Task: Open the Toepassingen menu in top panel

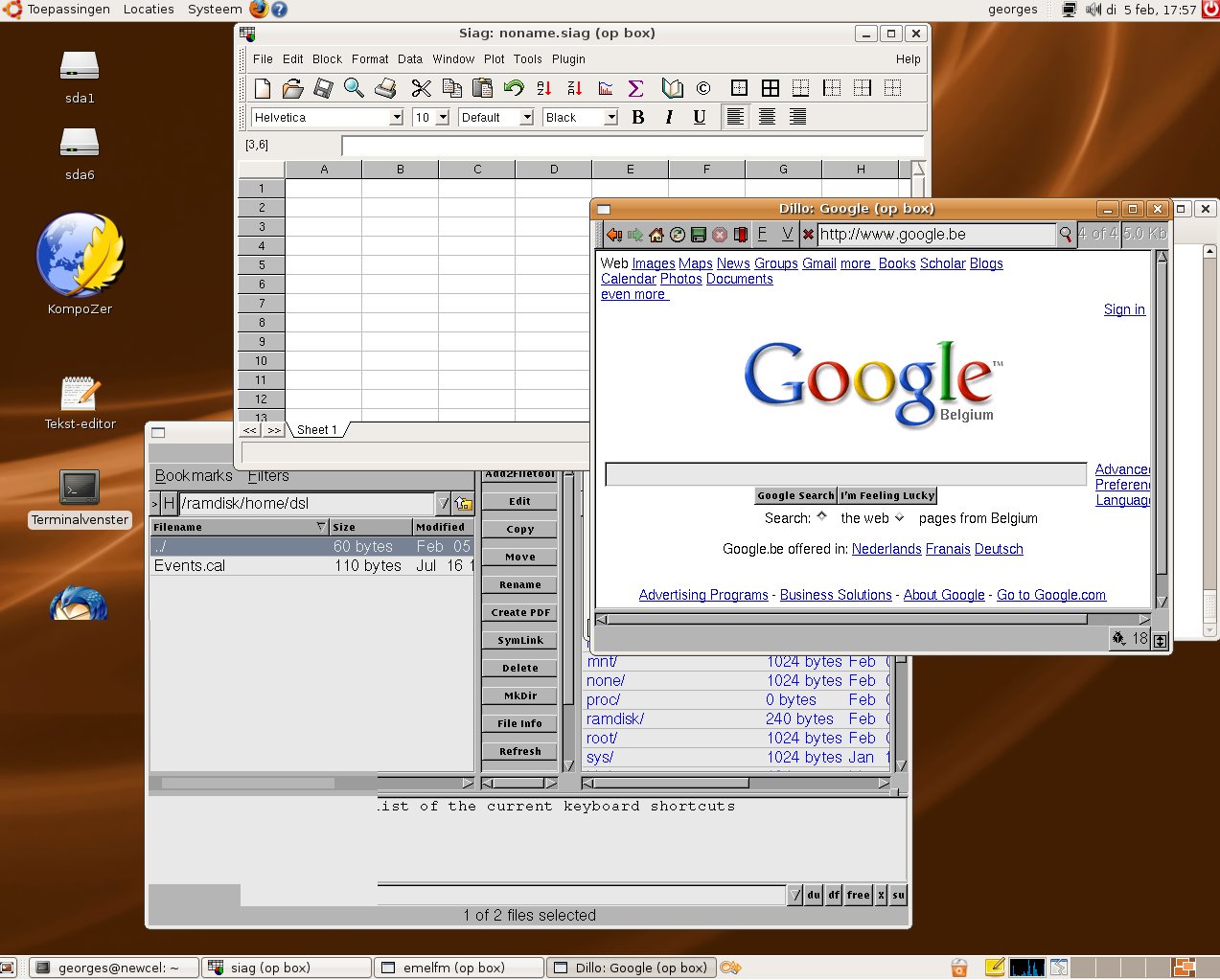Action: [x=68, y=10]
